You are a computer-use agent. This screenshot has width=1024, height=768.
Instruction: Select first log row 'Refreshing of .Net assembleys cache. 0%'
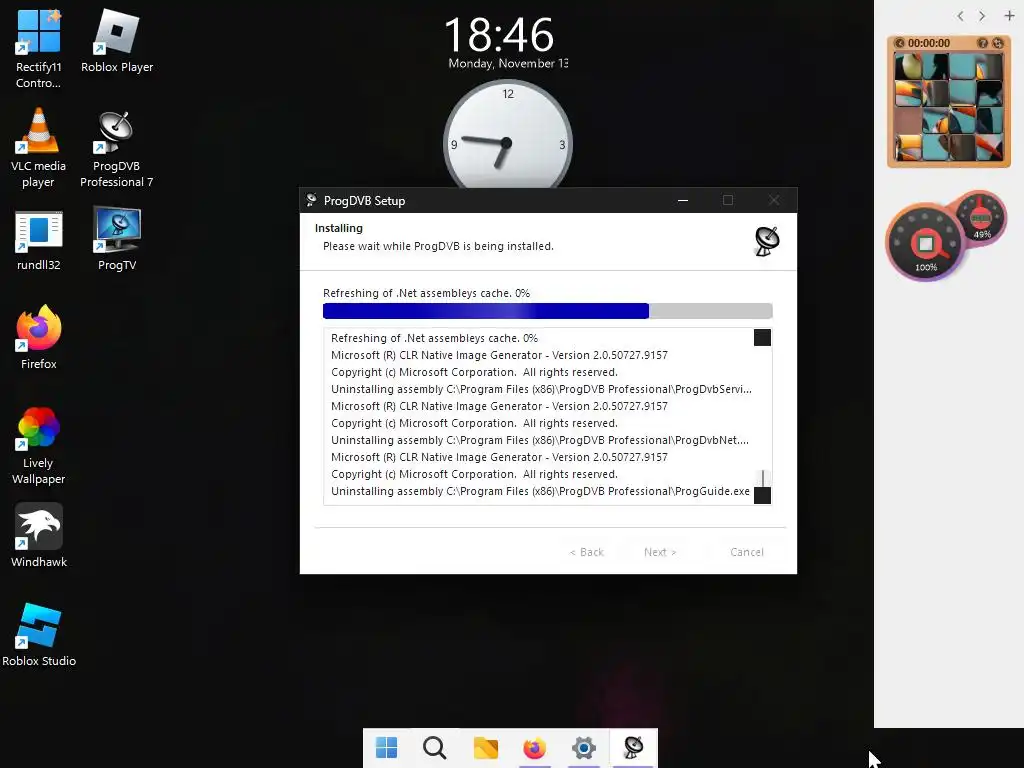434,338
